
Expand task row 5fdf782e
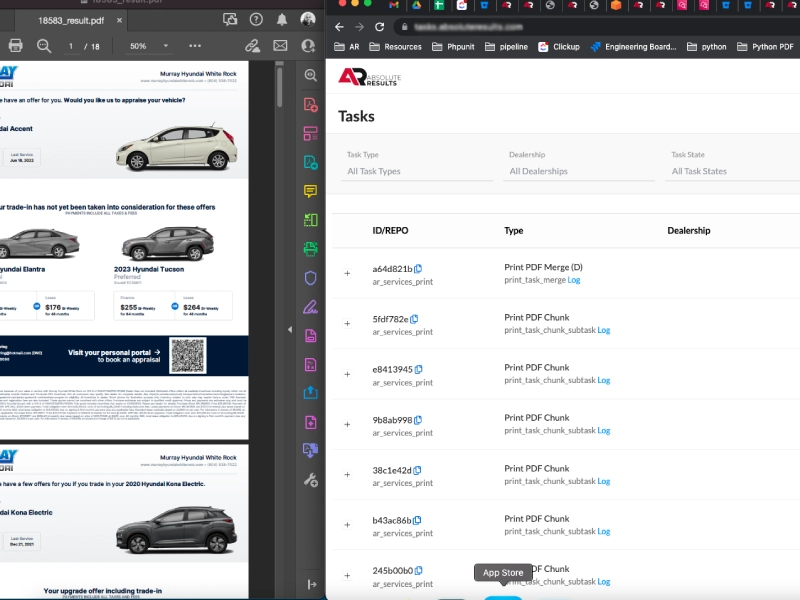click(347, 323)
